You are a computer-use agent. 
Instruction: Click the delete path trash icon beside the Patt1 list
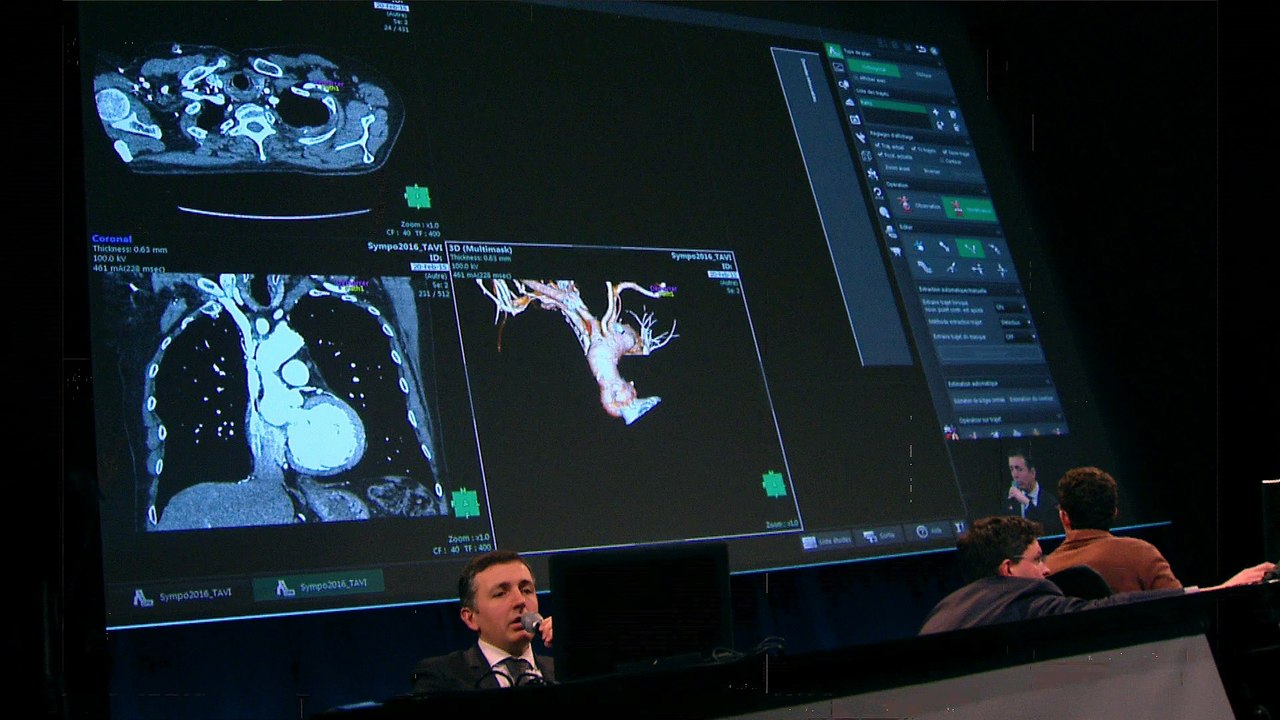pyautogui.click(x=953, y=114)
